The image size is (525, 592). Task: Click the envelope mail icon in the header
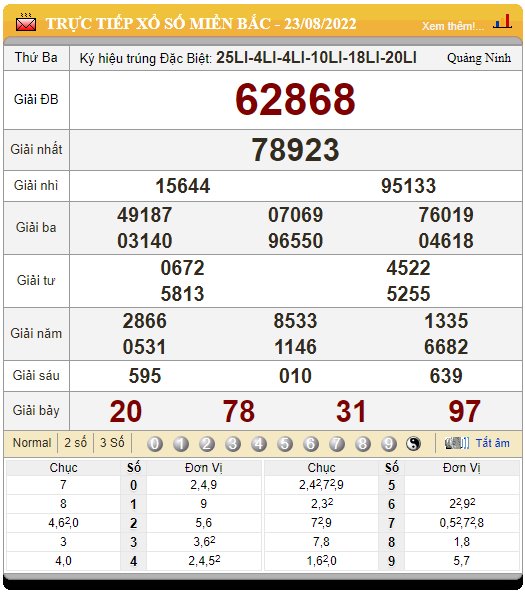pyautogui.click(x=26, y=22)
